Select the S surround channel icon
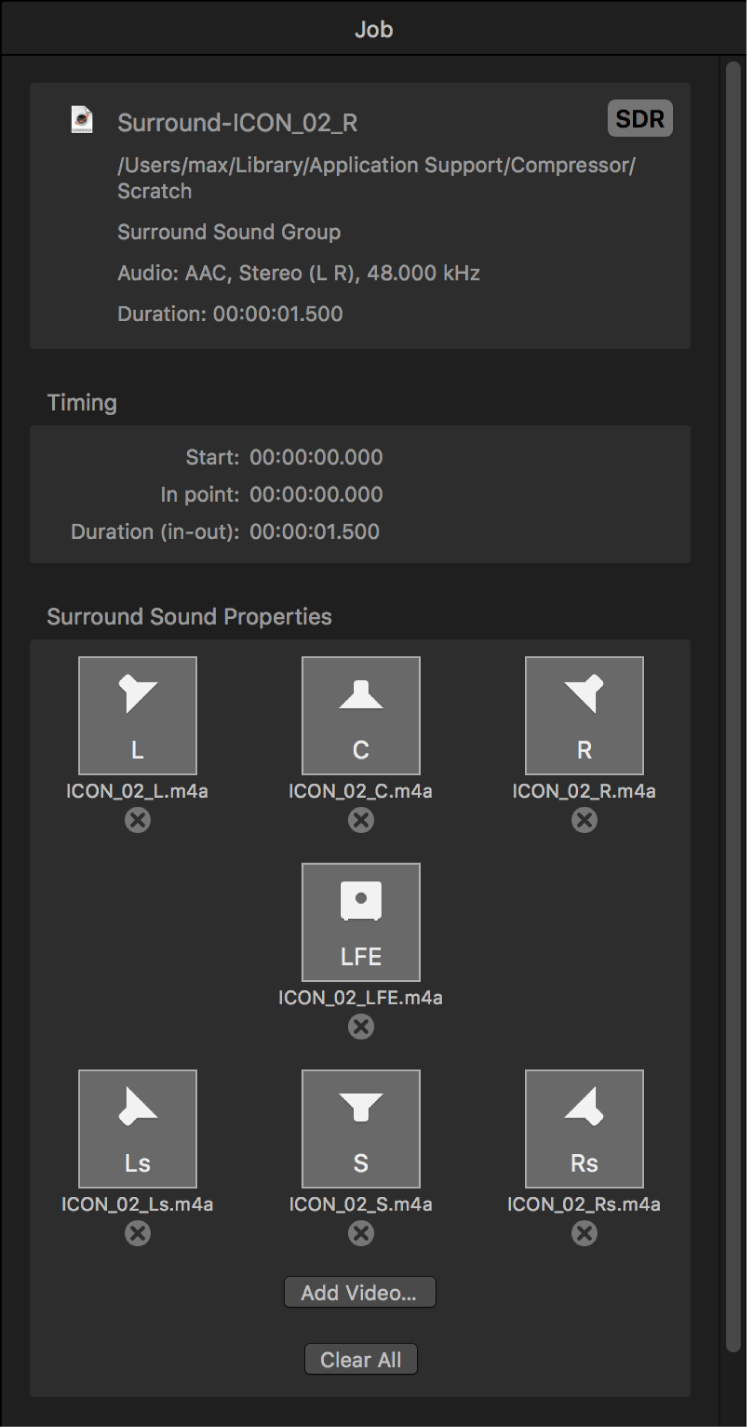Image resolution: width=747 pixels, height=1428 pixels. point(360,1128)
